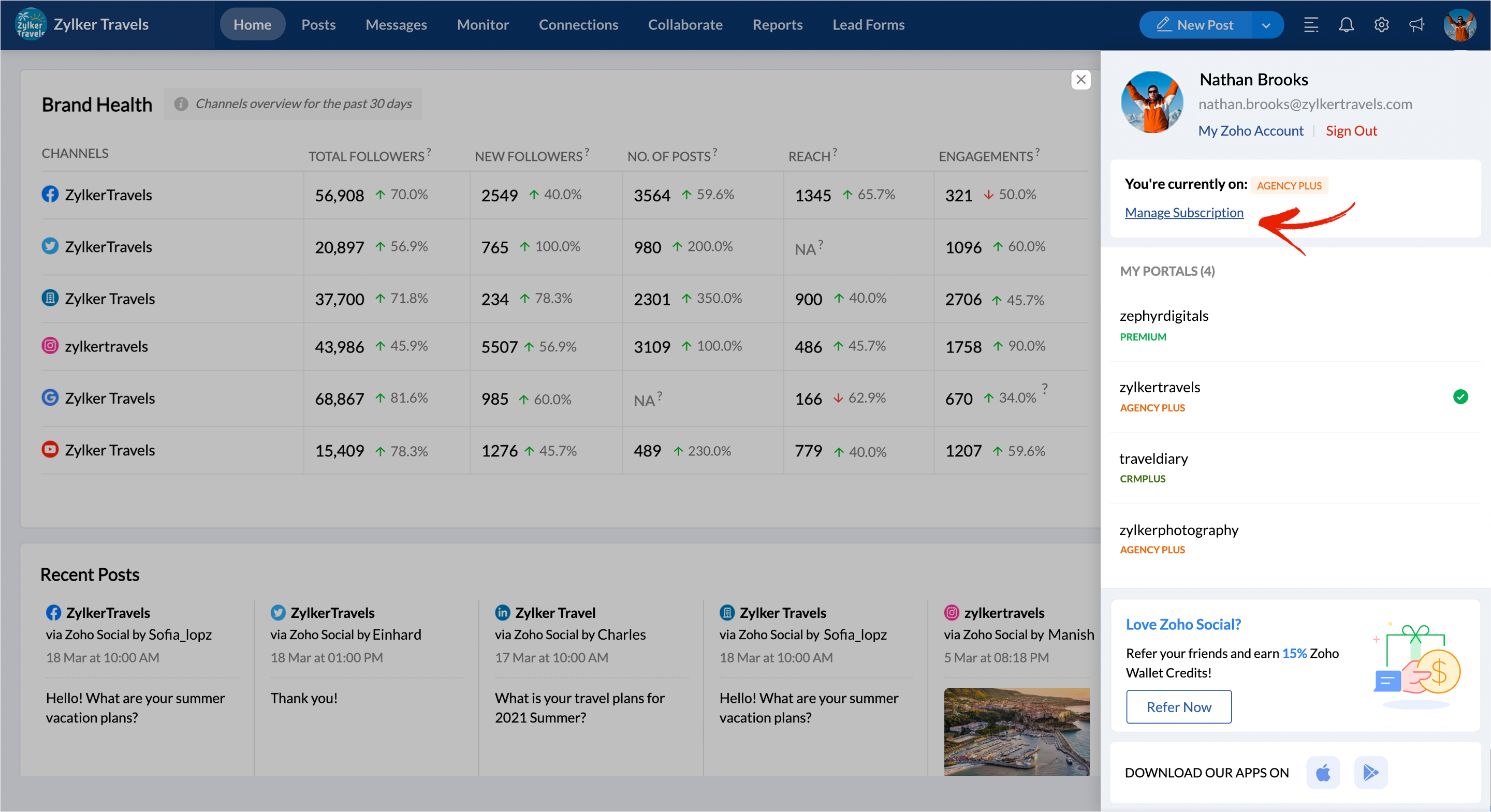Viewport: 1491px width, 812px height.
Task: Click Facebook total followers 56,908
Action: 339,196
